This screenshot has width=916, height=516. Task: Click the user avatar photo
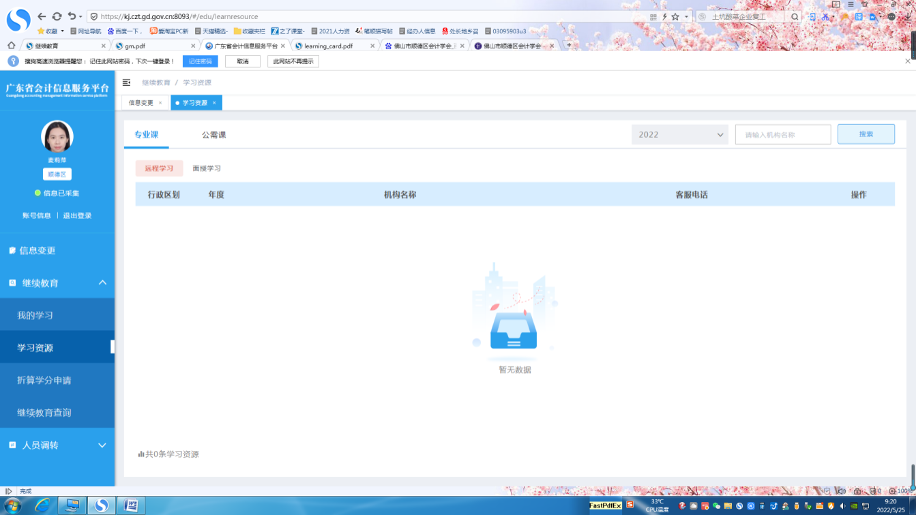tap(57, 136)
